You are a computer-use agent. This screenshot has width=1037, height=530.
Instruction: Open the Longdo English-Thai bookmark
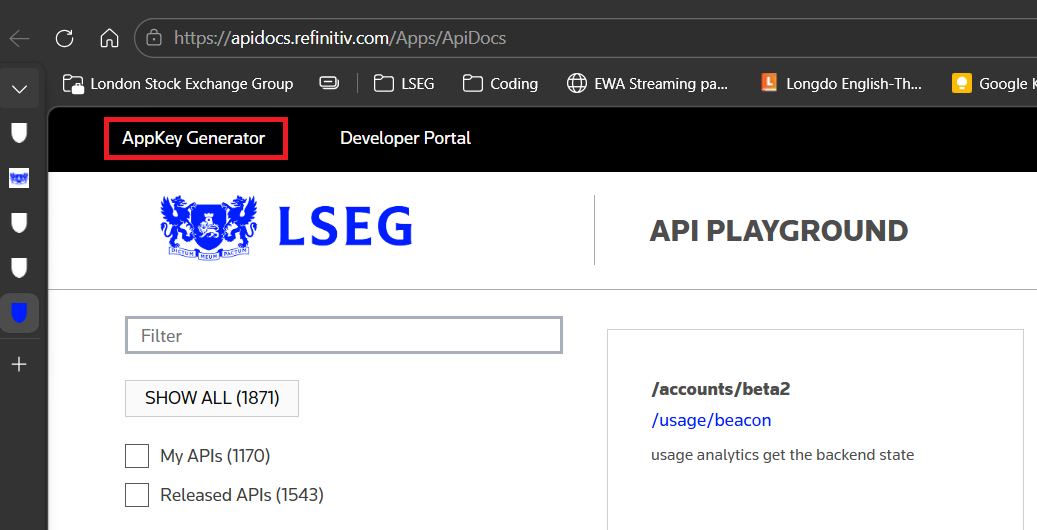click(x=841, y=83)
